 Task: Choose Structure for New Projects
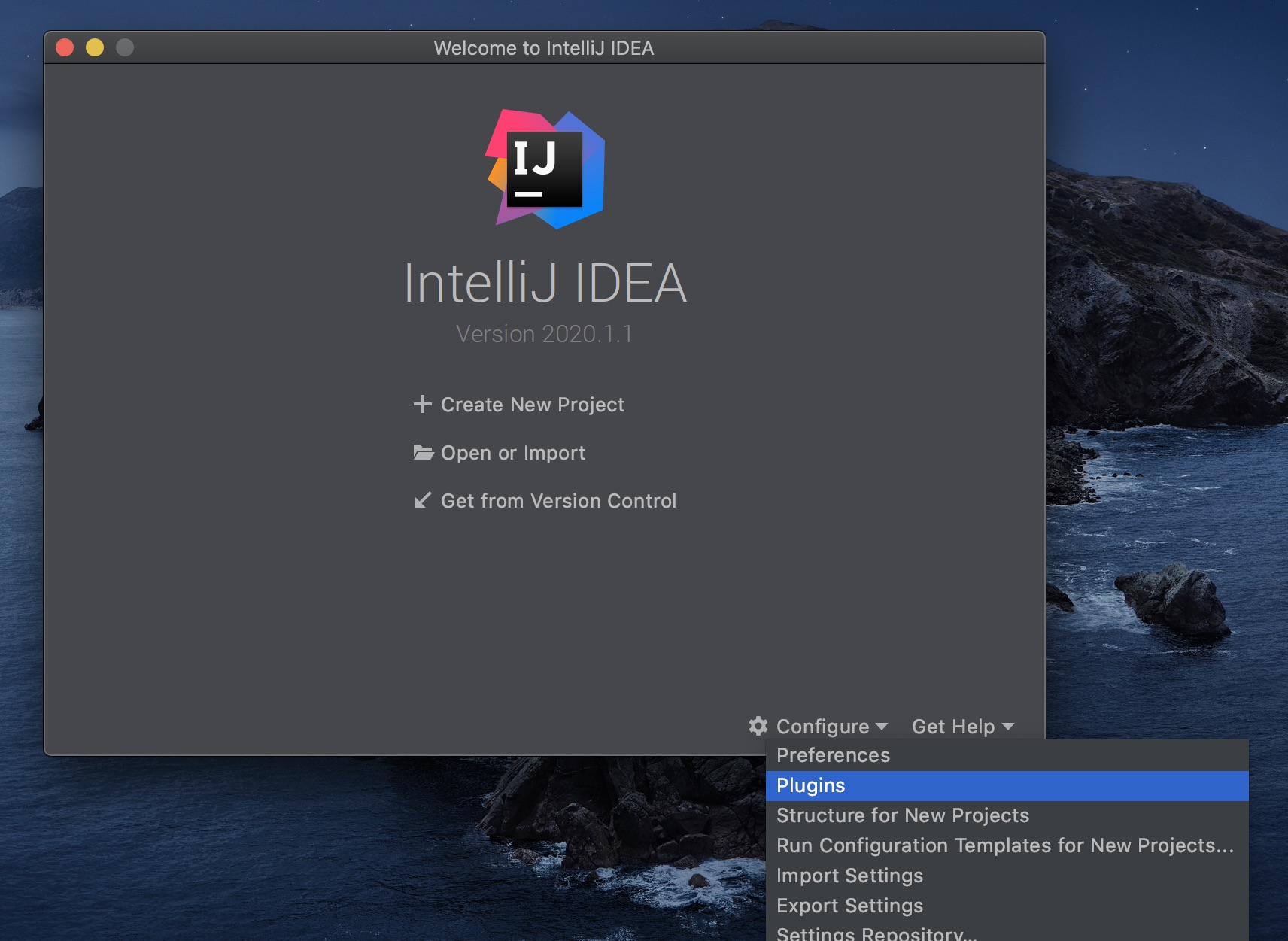coord(902,815)
